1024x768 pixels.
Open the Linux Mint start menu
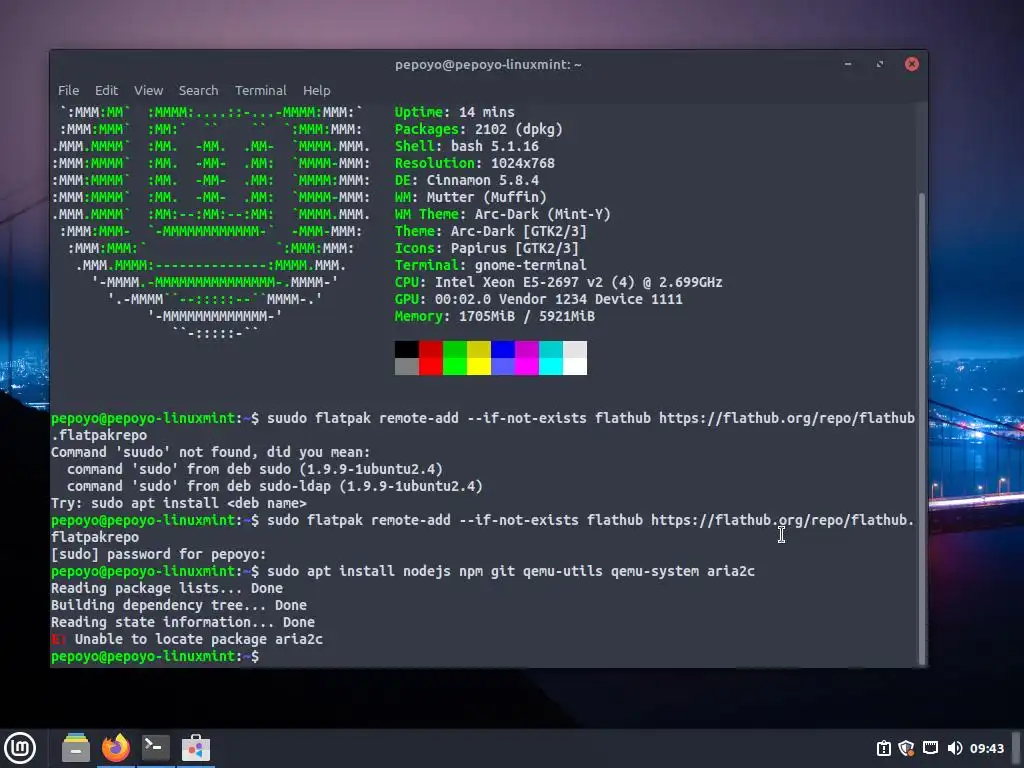pyautogui.click(x=20, y=748)
